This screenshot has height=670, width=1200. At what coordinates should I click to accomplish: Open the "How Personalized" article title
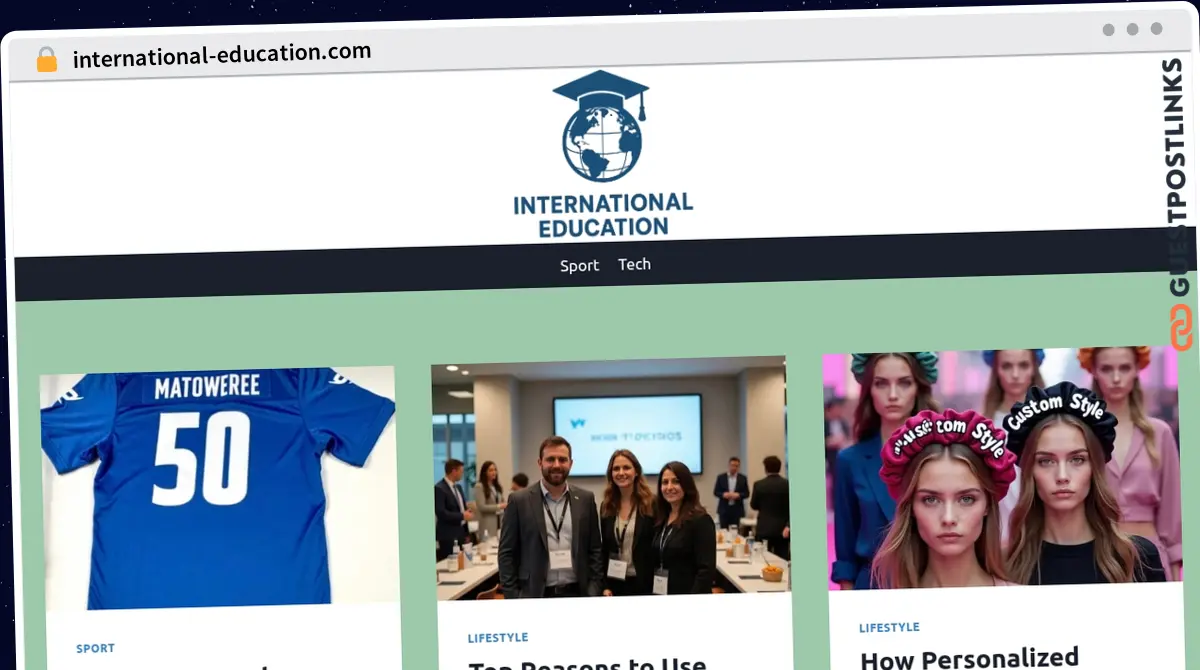(x=970, y=658)
